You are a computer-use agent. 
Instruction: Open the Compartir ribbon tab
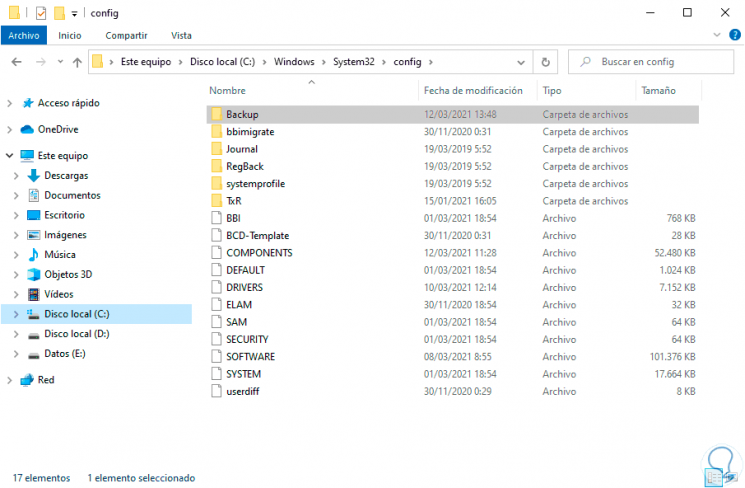(x=126, y=35)
